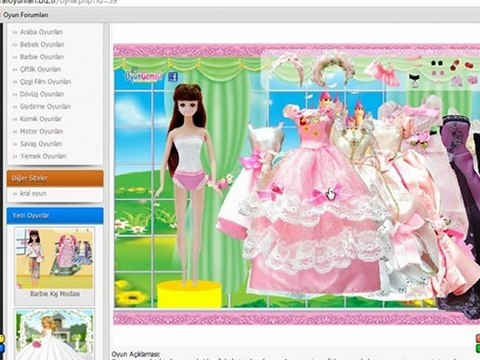Viewport: 480px width, 360px height.
Task: Open the Barbie Kış Modası game thumbnail
Action: point(55,258)
